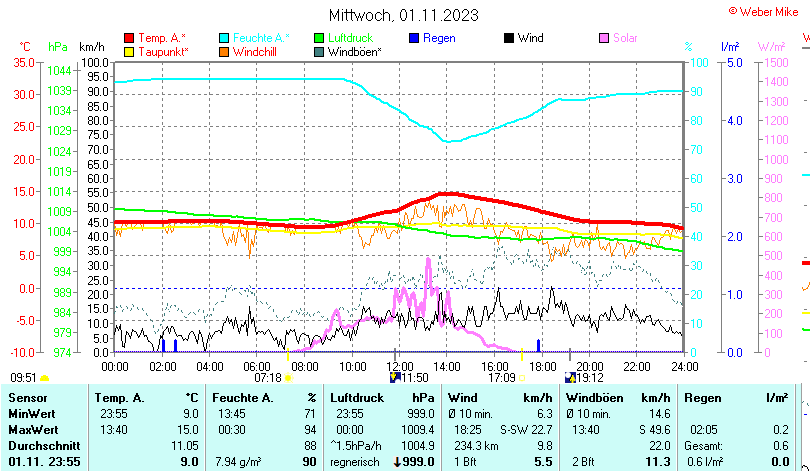Select the pink Solar legend swatch

pyautogui.click(x=604, y=38)
